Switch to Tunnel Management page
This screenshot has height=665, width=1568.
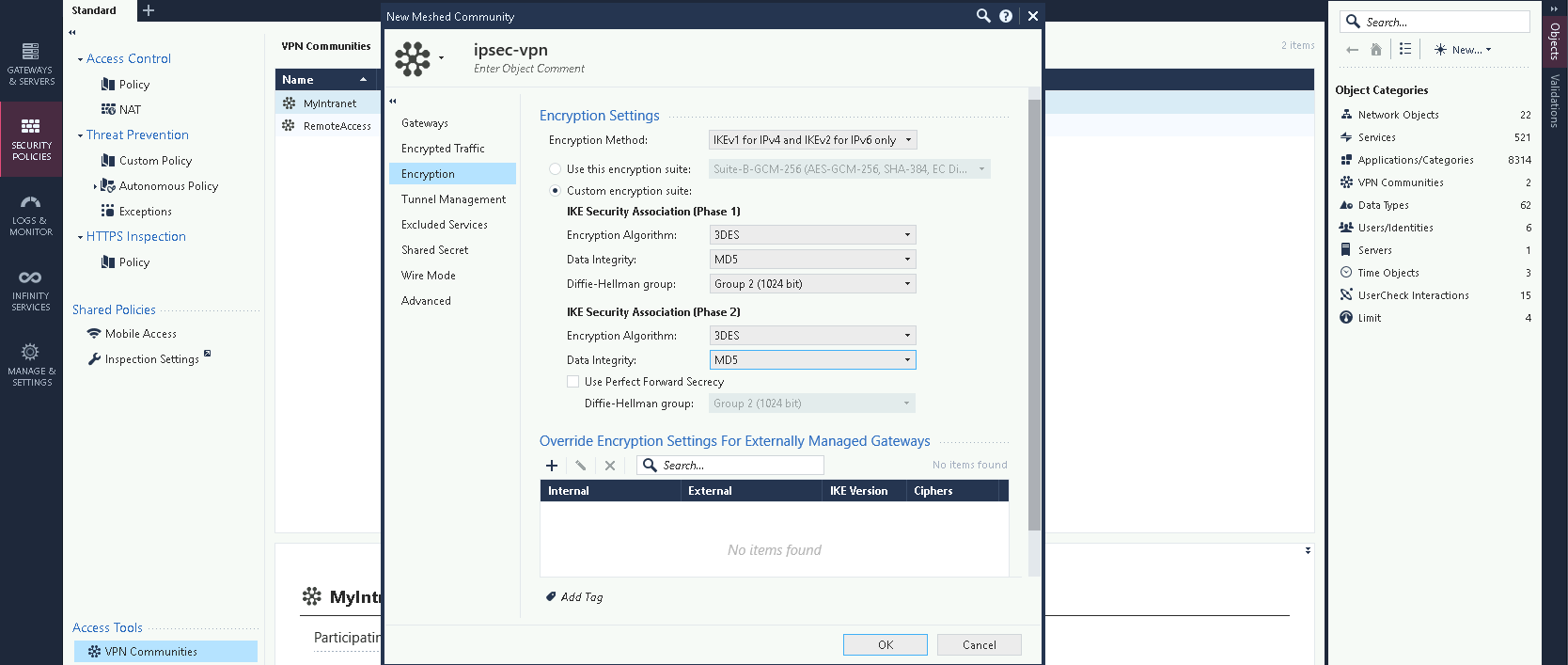point(453,199)
